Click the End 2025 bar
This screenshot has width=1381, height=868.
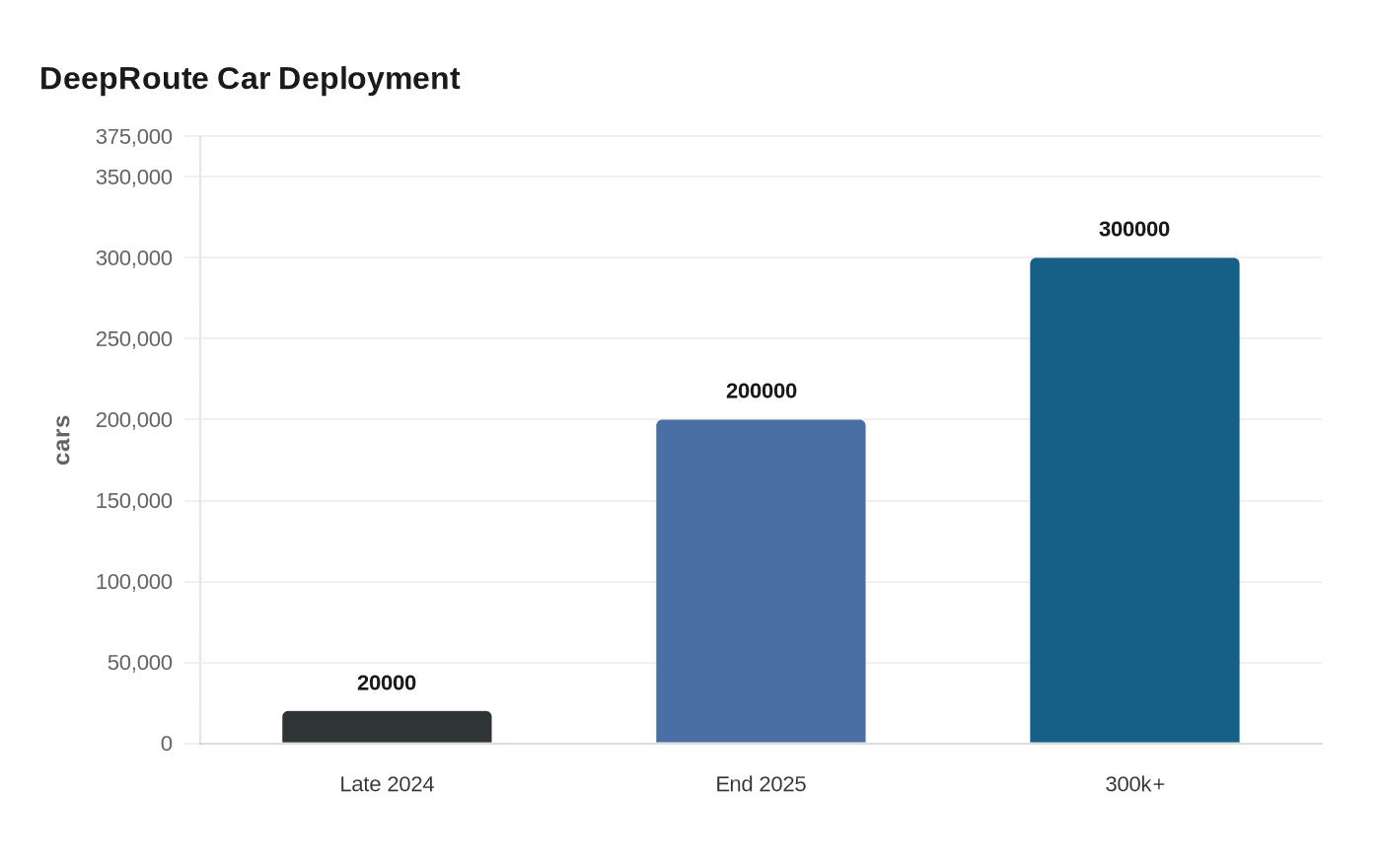click(x=761, y=581)
